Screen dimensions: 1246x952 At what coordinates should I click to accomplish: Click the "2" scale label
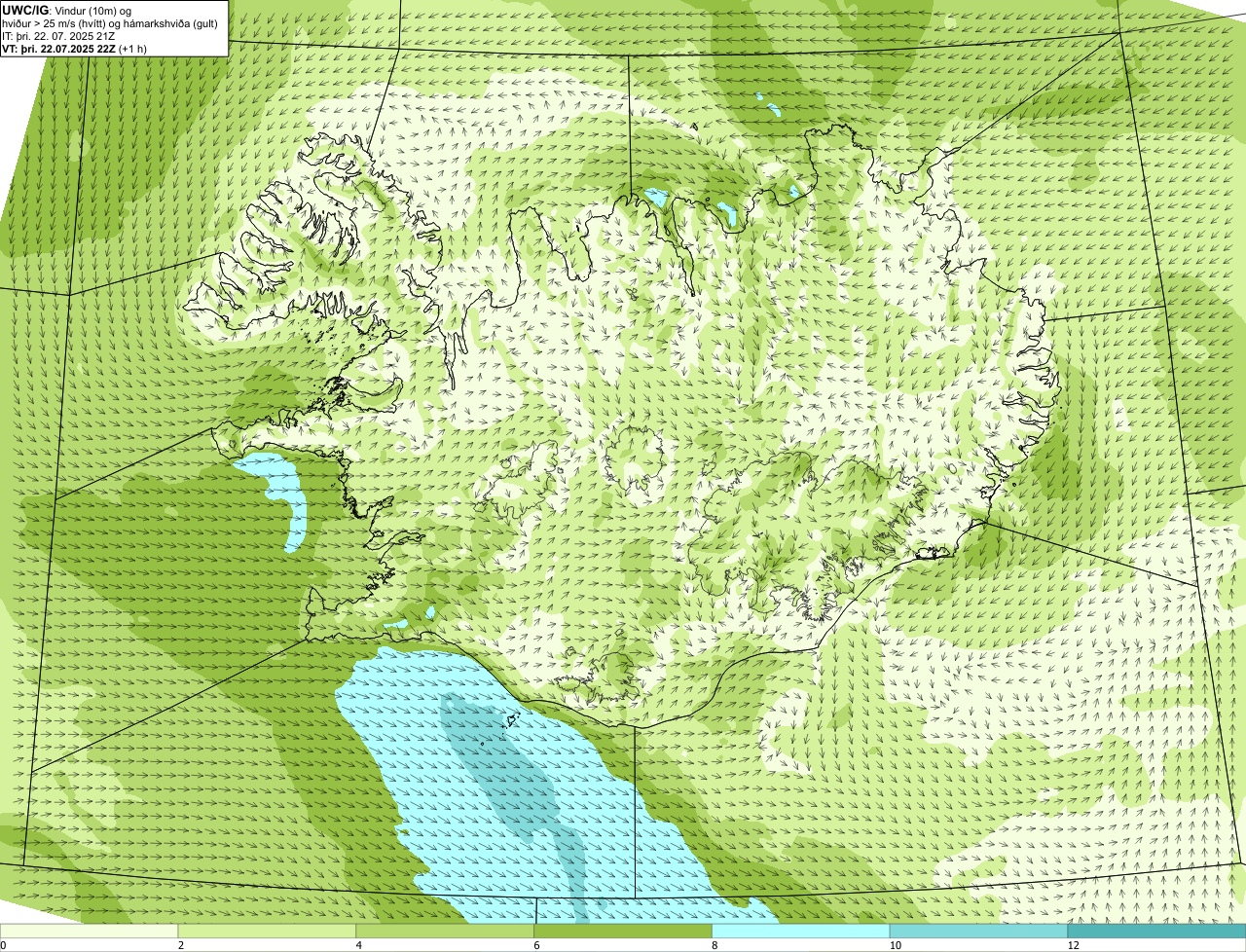click(181, 945)
